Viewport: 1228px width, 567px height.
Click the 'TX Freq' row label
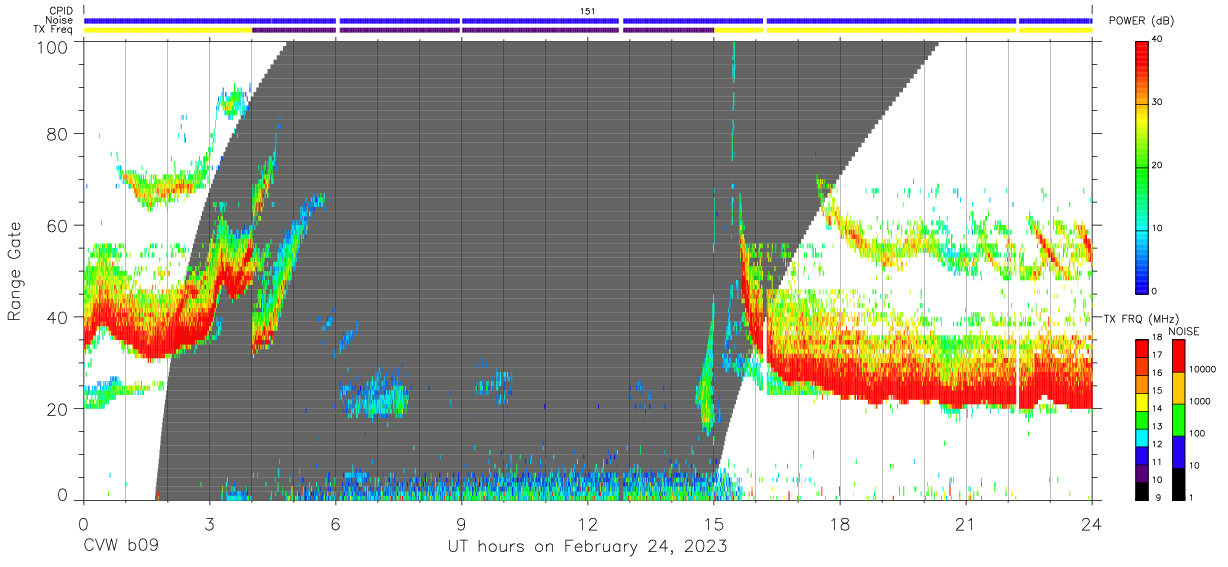(55, 30)
